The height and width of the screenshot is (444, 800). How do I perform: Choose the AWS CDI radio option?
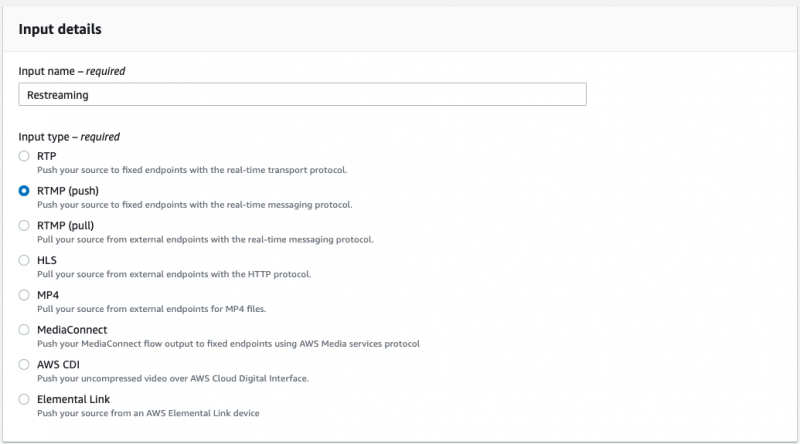click(x=24, y=364)
